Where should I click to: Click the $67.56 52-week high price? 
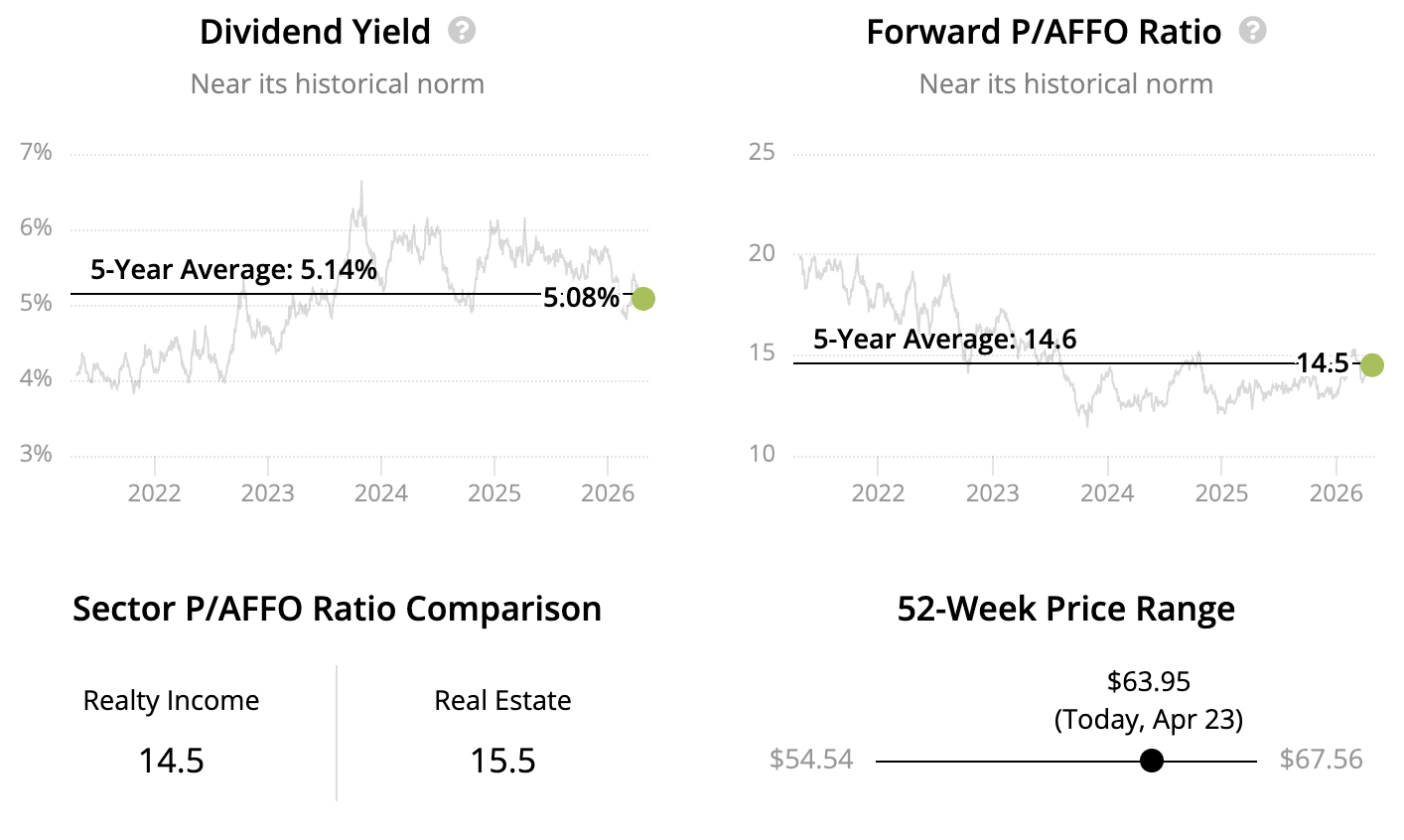(1321, 760)
